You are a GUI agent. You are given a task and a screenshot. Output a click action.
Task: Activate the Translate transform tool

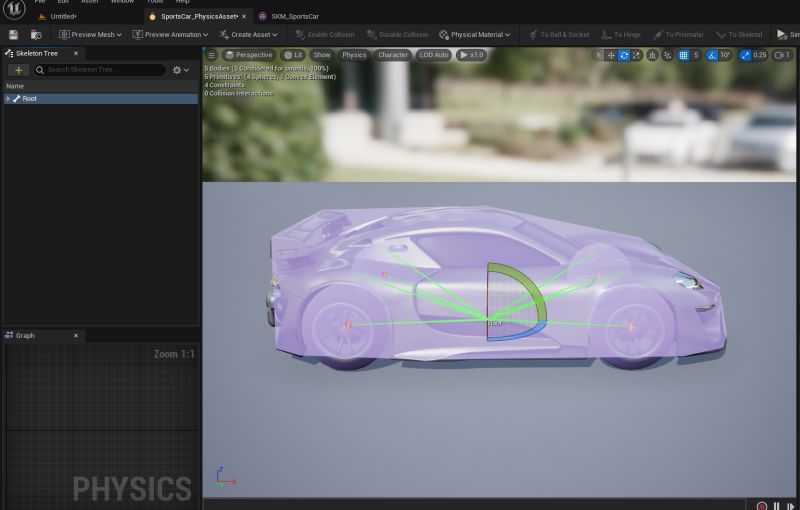[611, 55]
